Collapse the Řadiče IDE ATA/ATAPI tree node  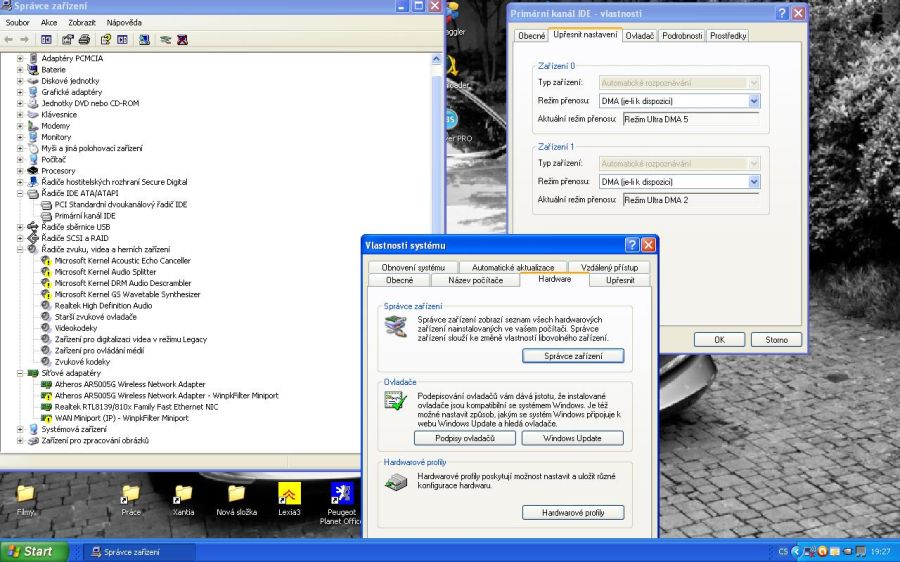pos(20,193)
